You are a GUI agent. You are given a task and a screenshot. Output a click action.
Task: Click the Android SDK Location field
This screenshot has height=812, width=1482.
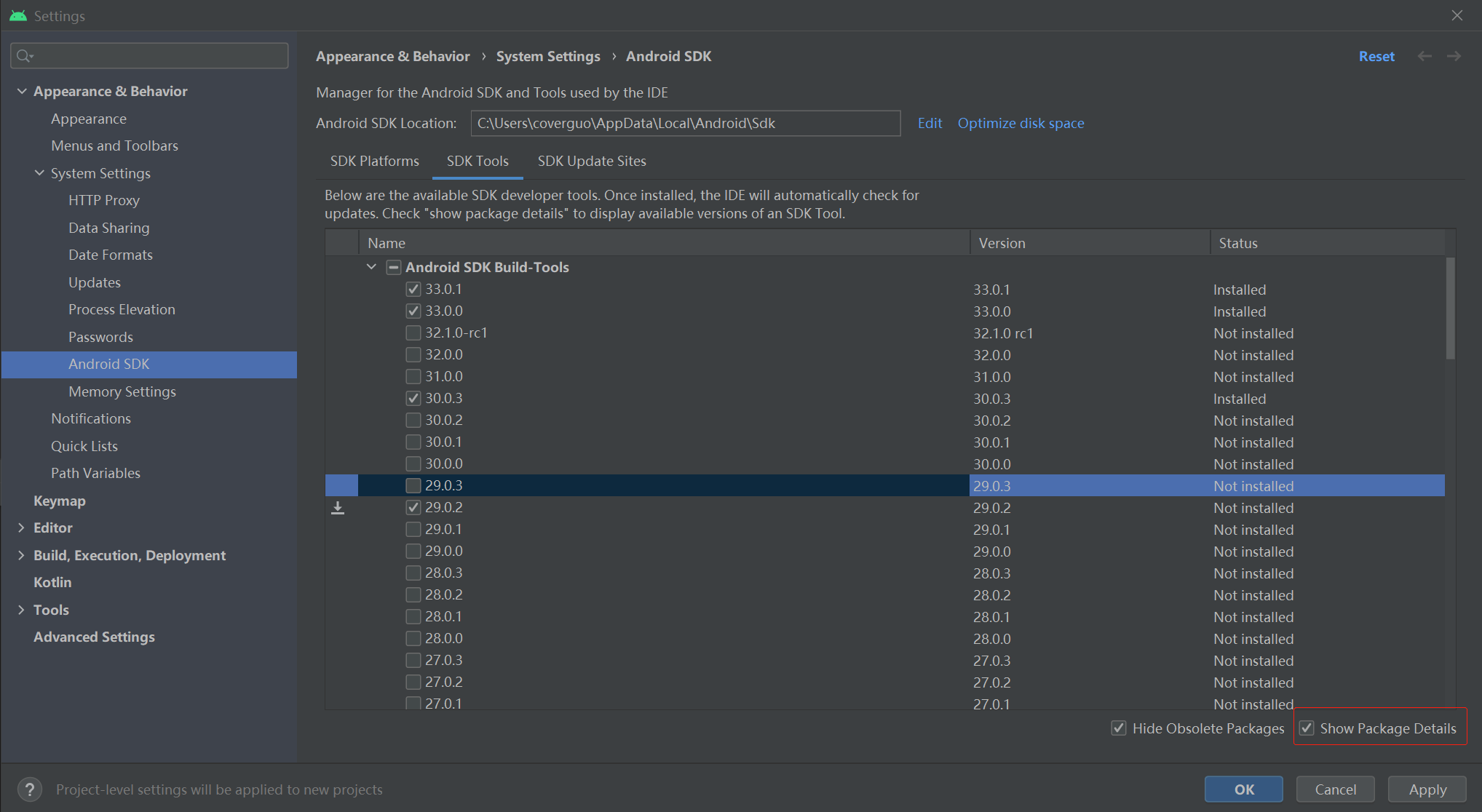click(x=684, y=123)
